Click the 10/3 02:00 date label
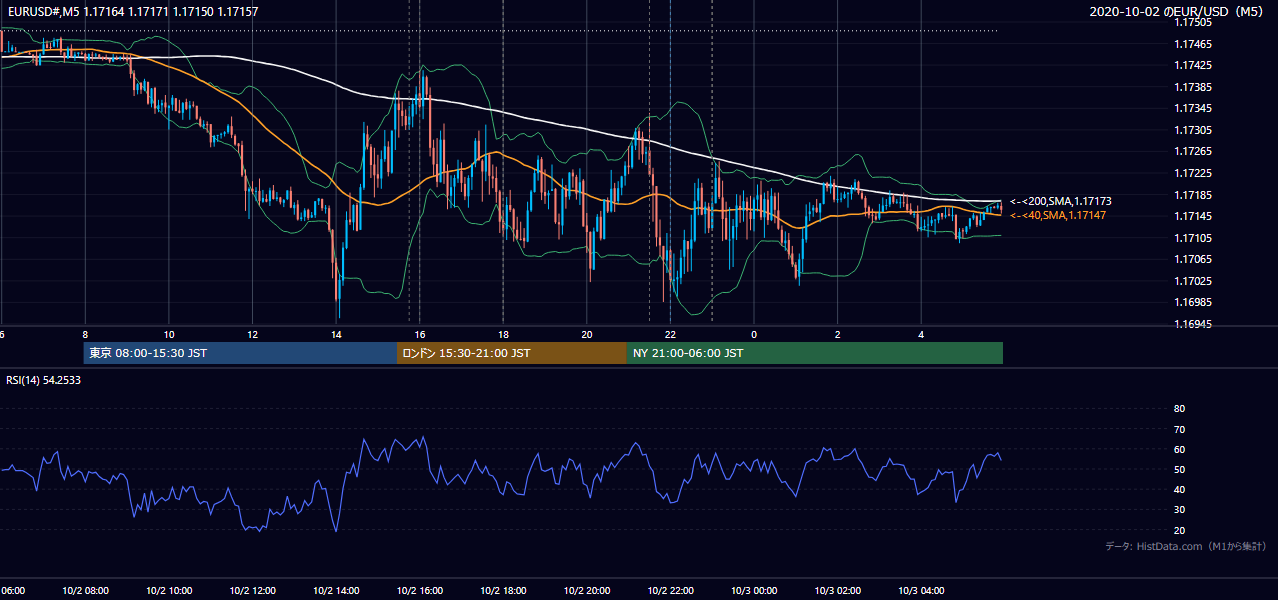This screenshot has height=600, width=1278. (837, 590)
